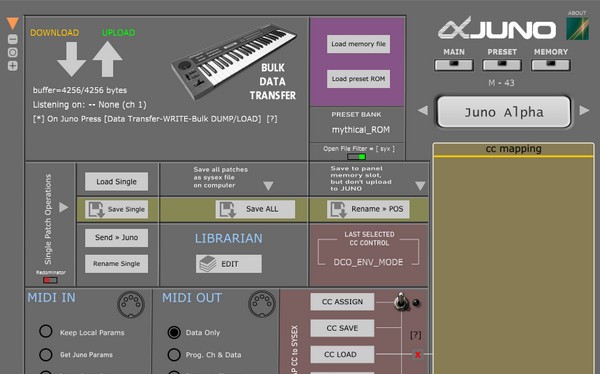Click the MIDI IN DIN connector icon

click(x=131, y=305)
